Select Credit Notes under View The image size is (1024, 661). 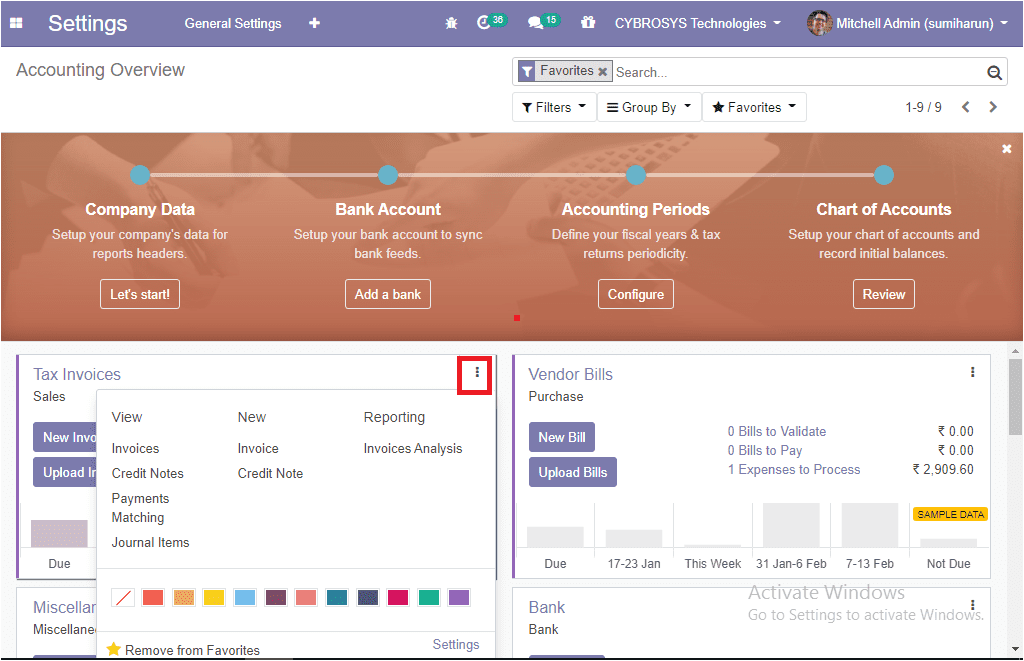pos(148,474)
